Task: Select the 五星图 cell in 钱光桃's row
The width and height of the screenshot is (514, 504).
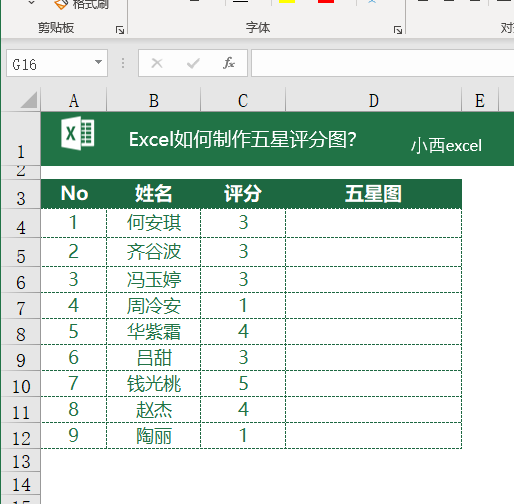Action: (374, 383)
